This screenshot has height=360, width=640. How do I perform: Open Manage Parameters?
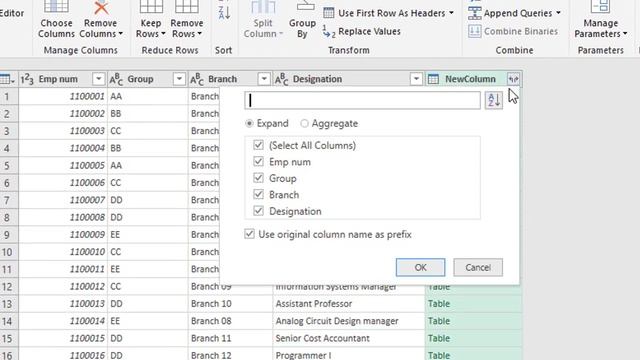pos(600,20)
